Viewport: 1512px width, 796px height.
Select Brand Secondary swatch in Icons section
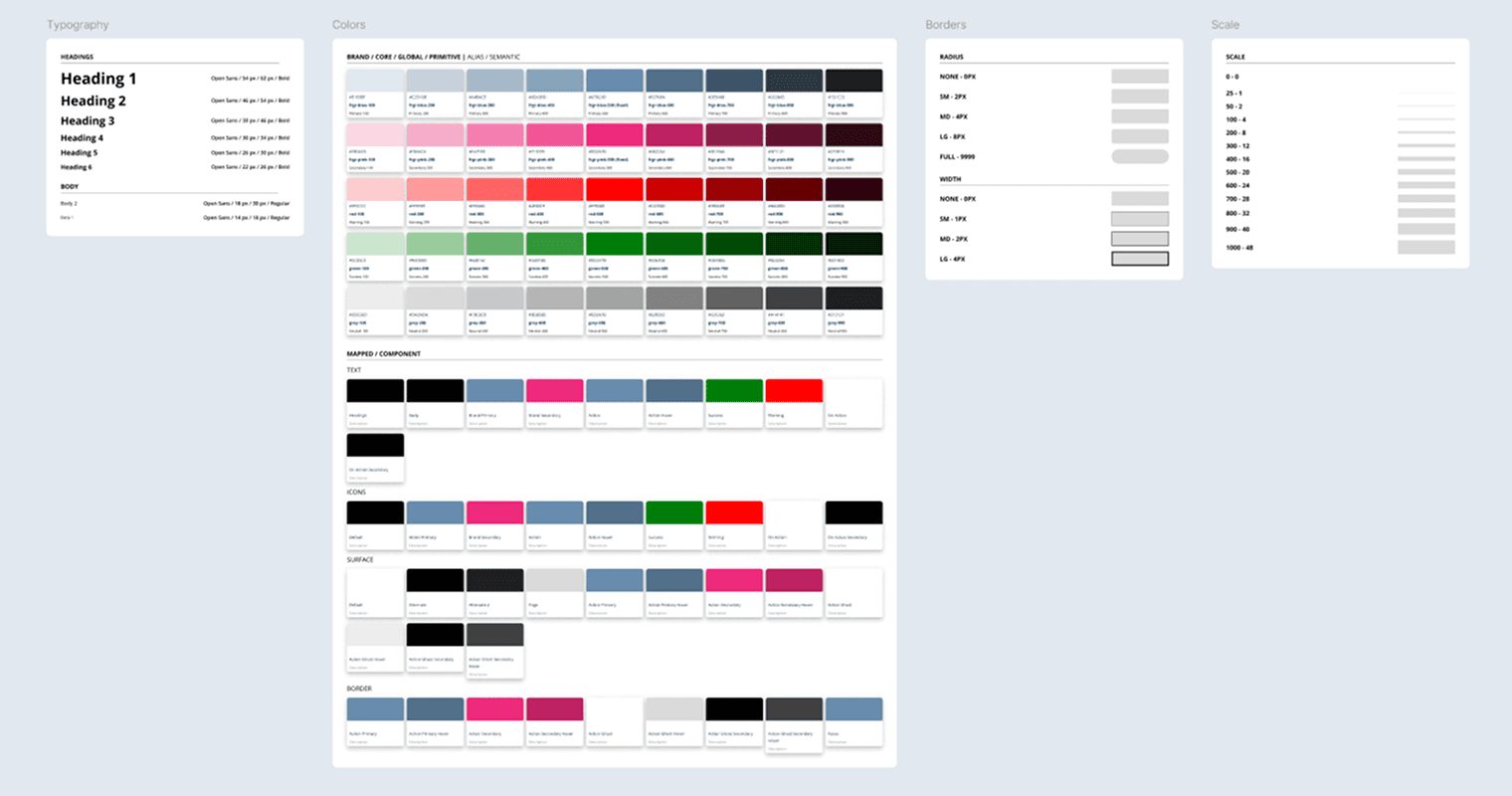(494, 525)
